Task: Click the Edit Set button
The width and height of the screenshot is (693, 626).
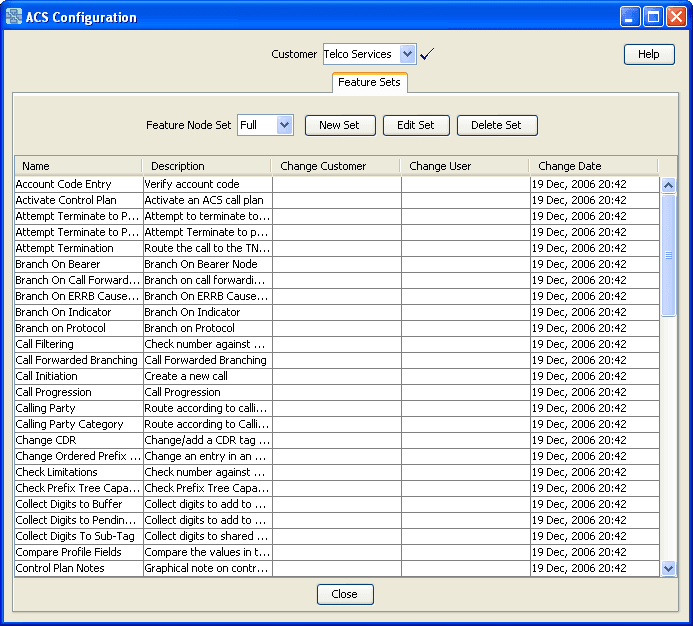Action: pyautogui.click(x=416, y=126)
